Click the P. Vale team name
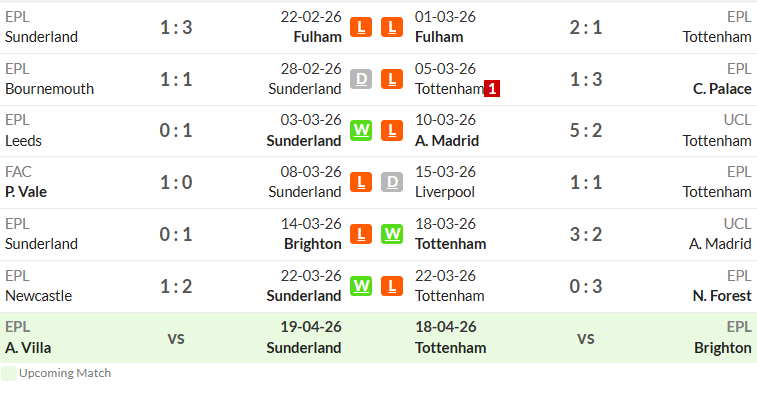 [26, 192]
